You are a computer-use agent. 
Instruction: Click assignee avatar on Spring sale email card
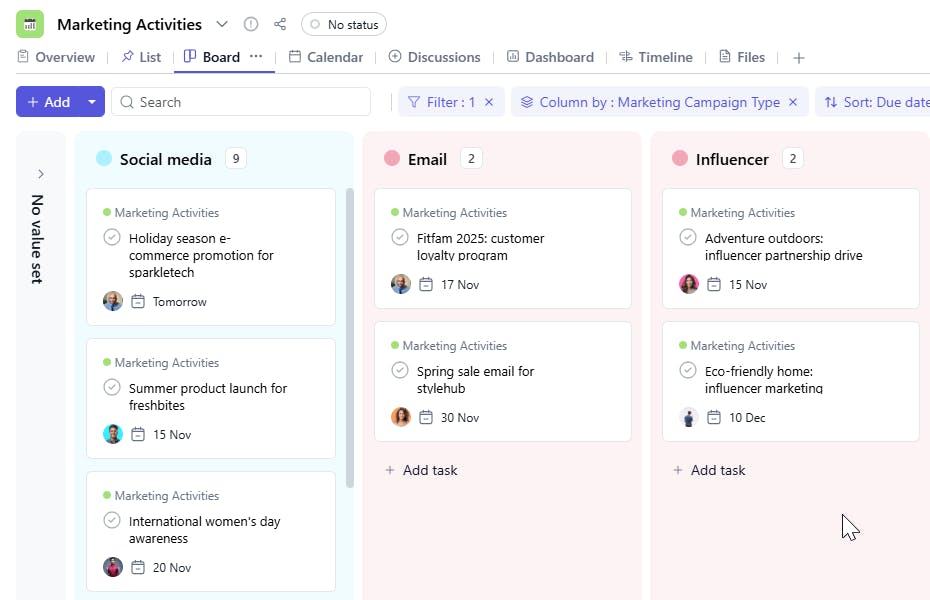pos(401,417)
